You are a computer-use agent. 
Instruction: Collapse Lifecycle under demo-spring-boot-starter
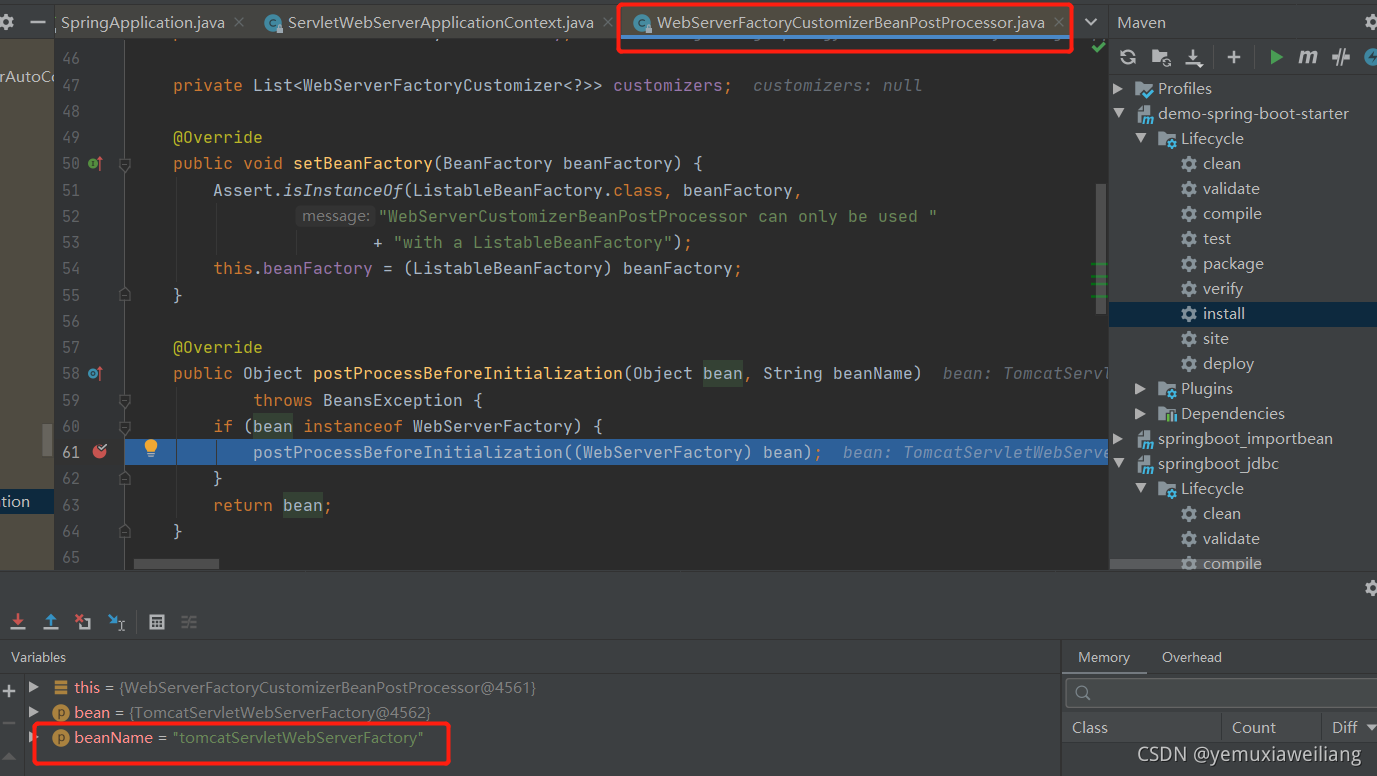coord(1142,139)
